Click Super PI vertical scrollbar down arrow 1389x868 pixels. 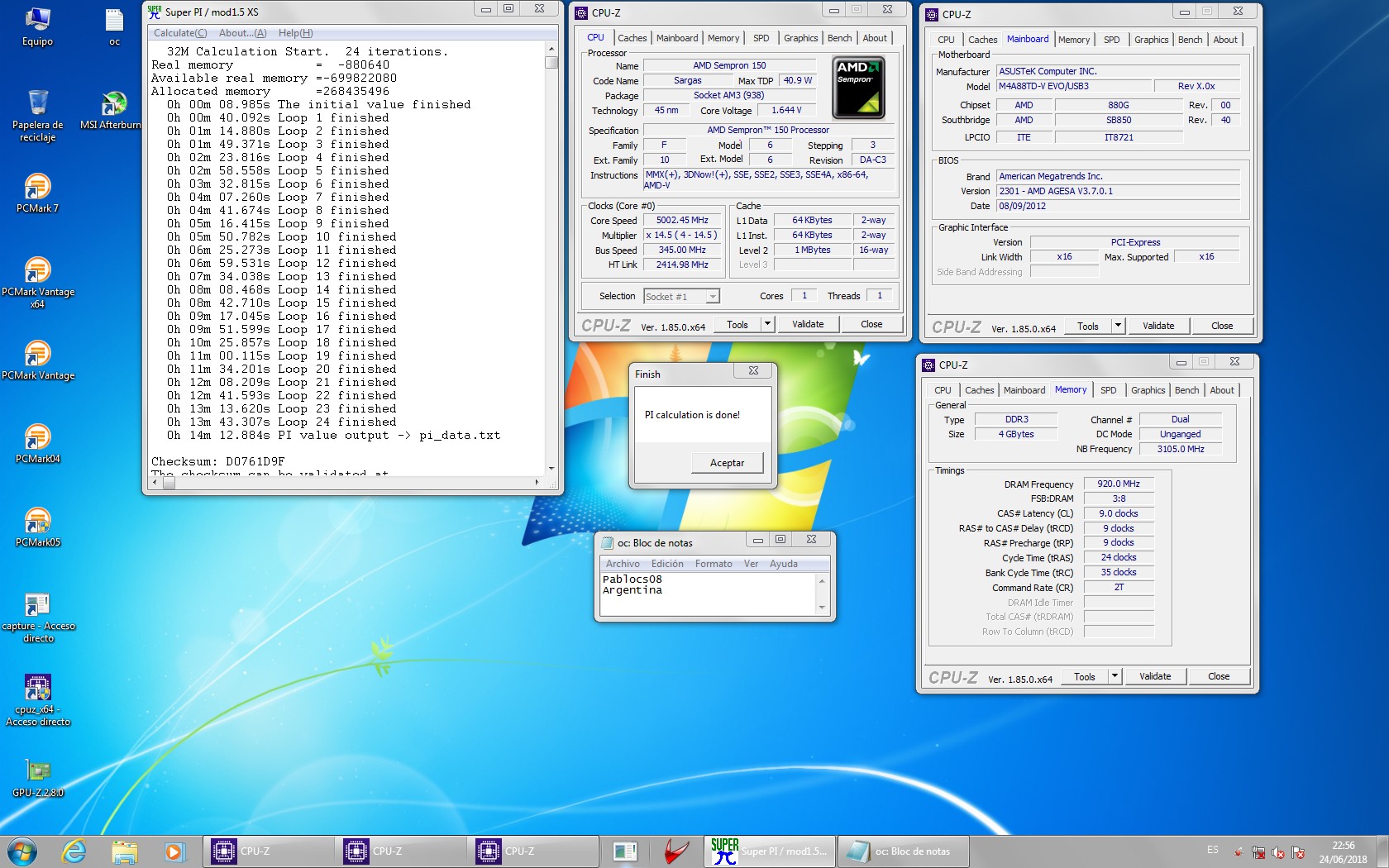pyautogui.click(x=551, y=469)
